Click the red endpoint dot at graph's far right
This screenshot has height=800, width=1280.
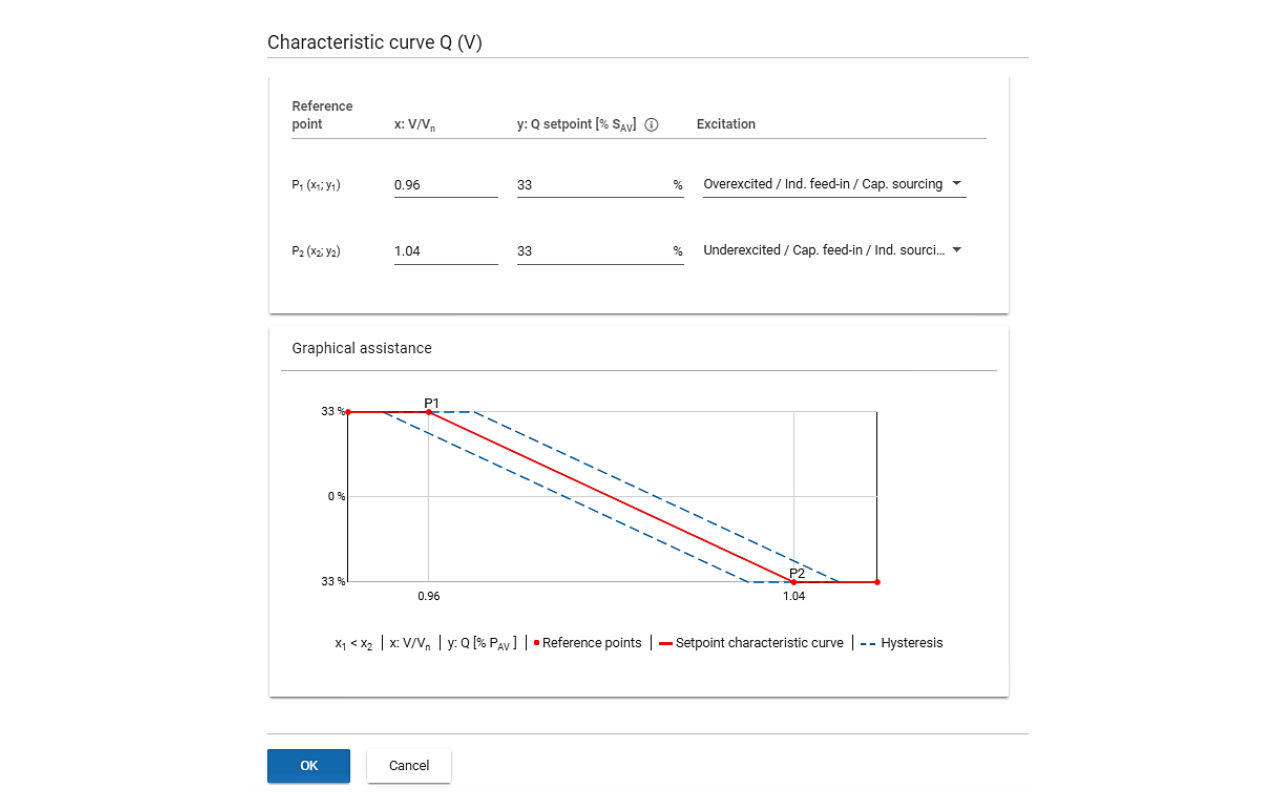point(877,582)
